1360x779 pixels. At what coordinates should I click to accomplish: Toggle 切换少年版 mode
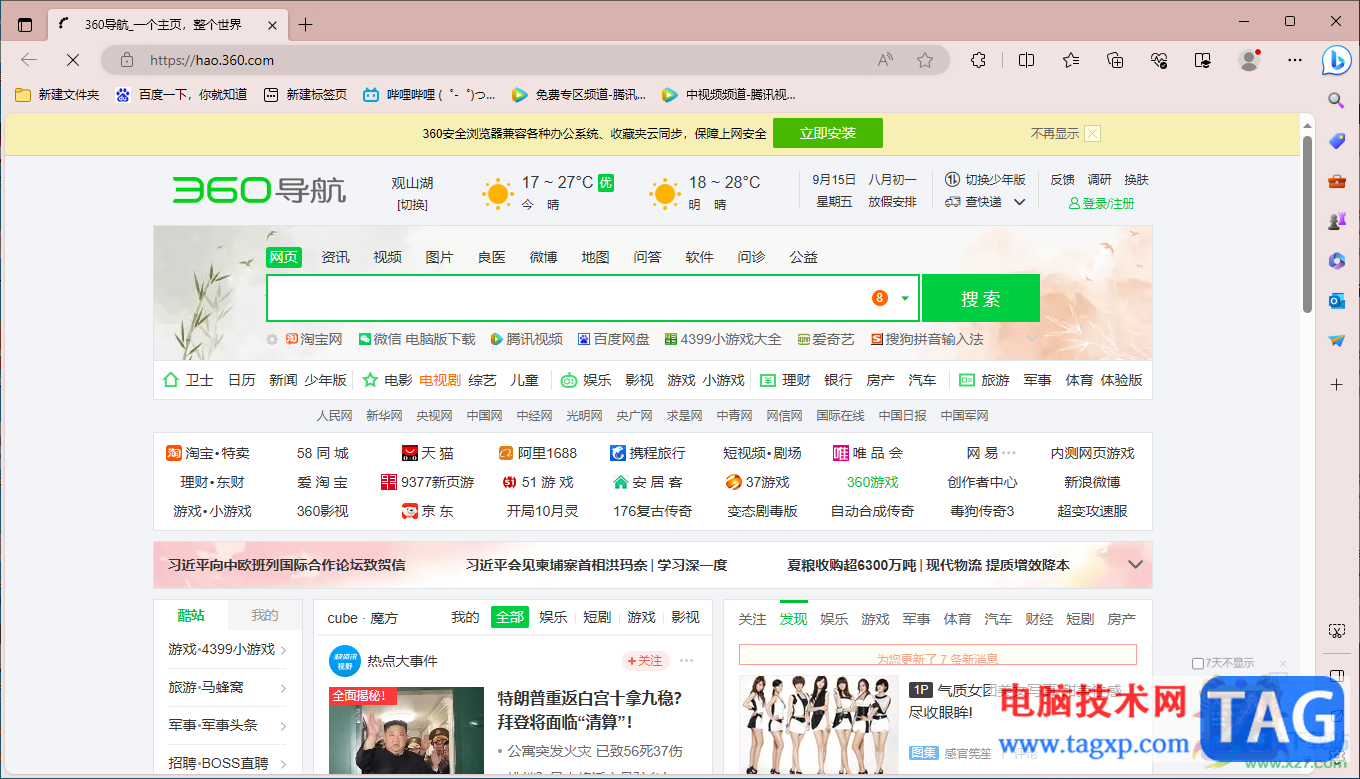tap(986, 180)
